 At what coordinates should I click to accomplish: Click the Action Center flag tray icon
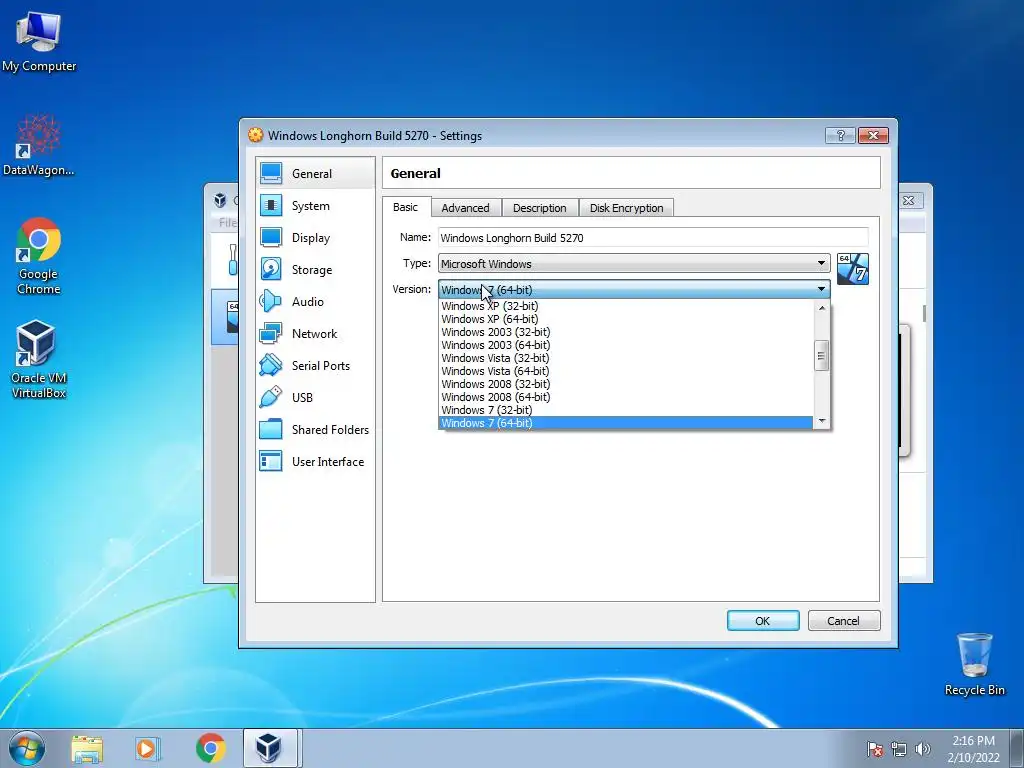click(x=874, y=750)
